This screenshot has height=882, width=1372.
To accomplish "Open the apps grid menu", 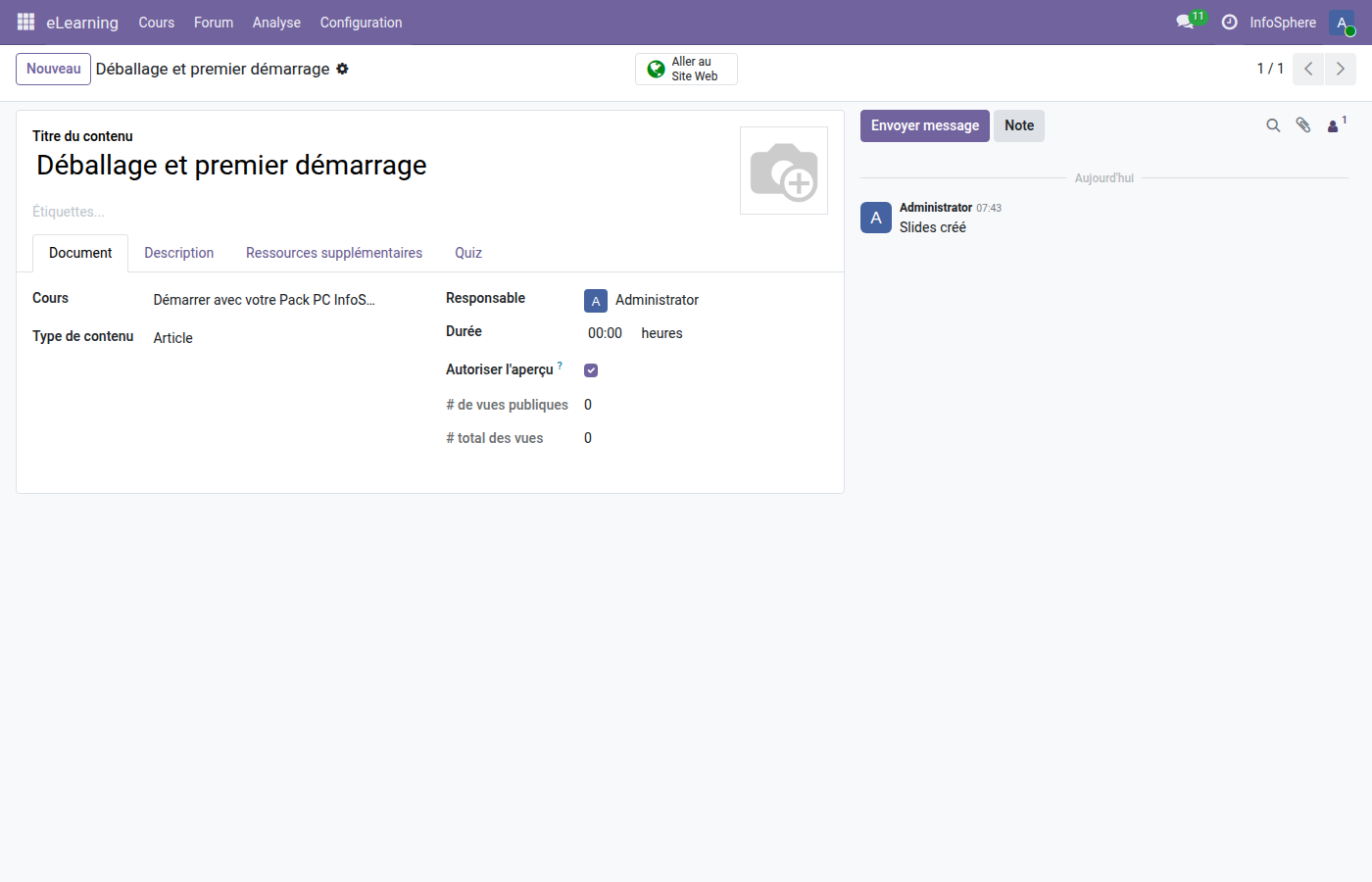I will 24,22.
